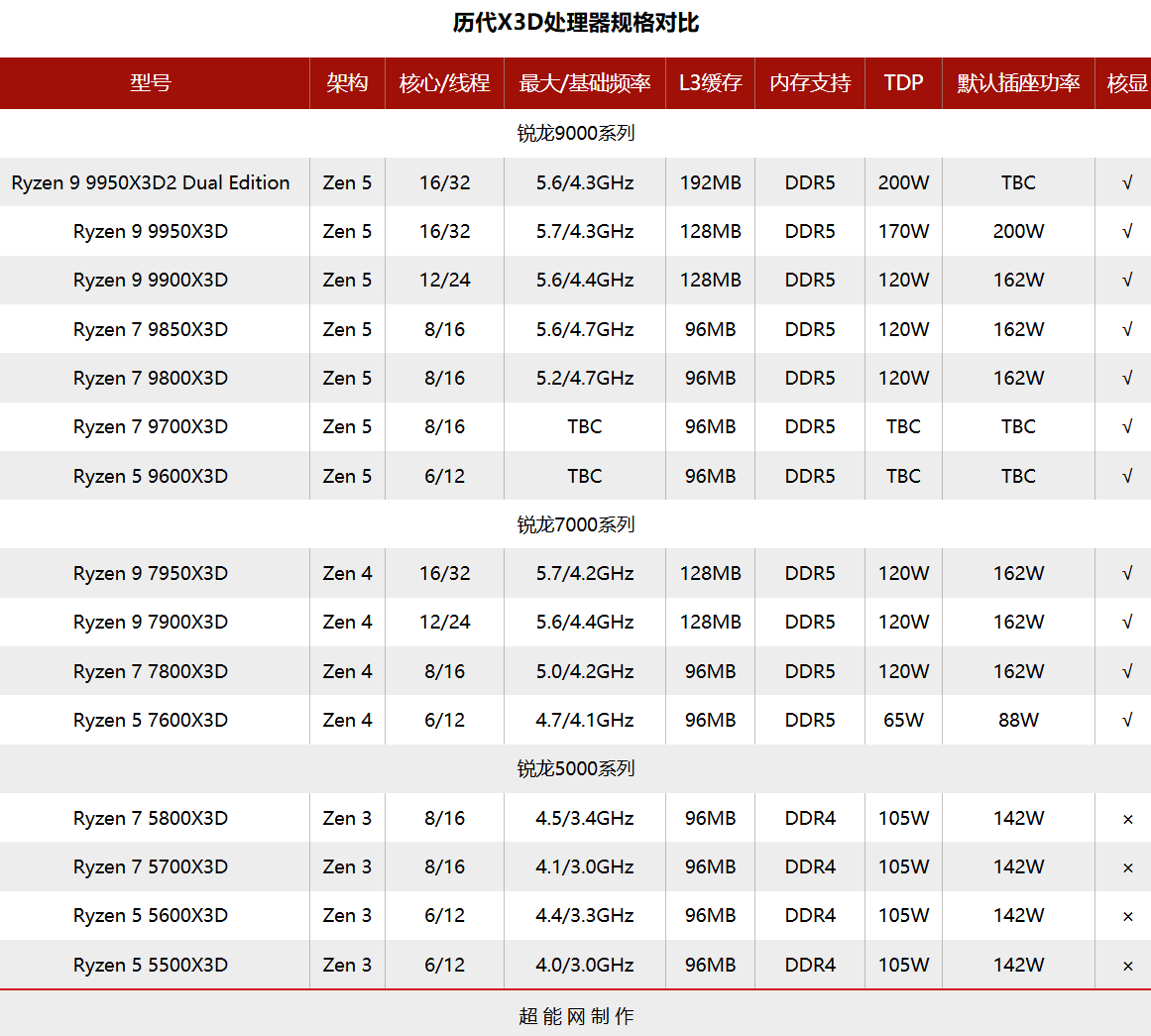This screenshot has width=1151, height=1036.
Task: Select the 5.7/4.2GHz frequency cell
Action: coord(584,573)
